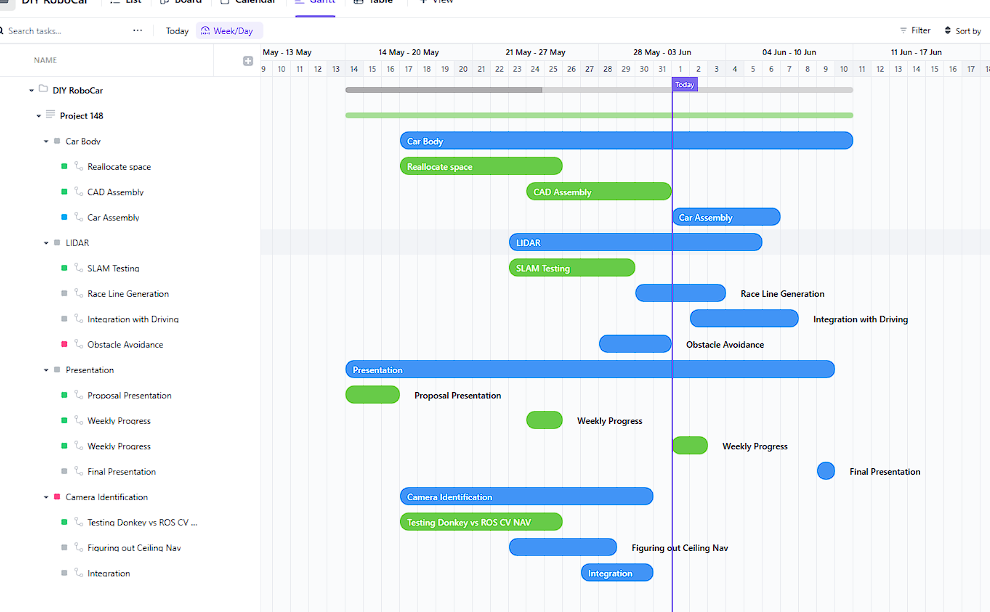The image size is (990, 612).
Task: Click the List view icon
Action: 131,3
